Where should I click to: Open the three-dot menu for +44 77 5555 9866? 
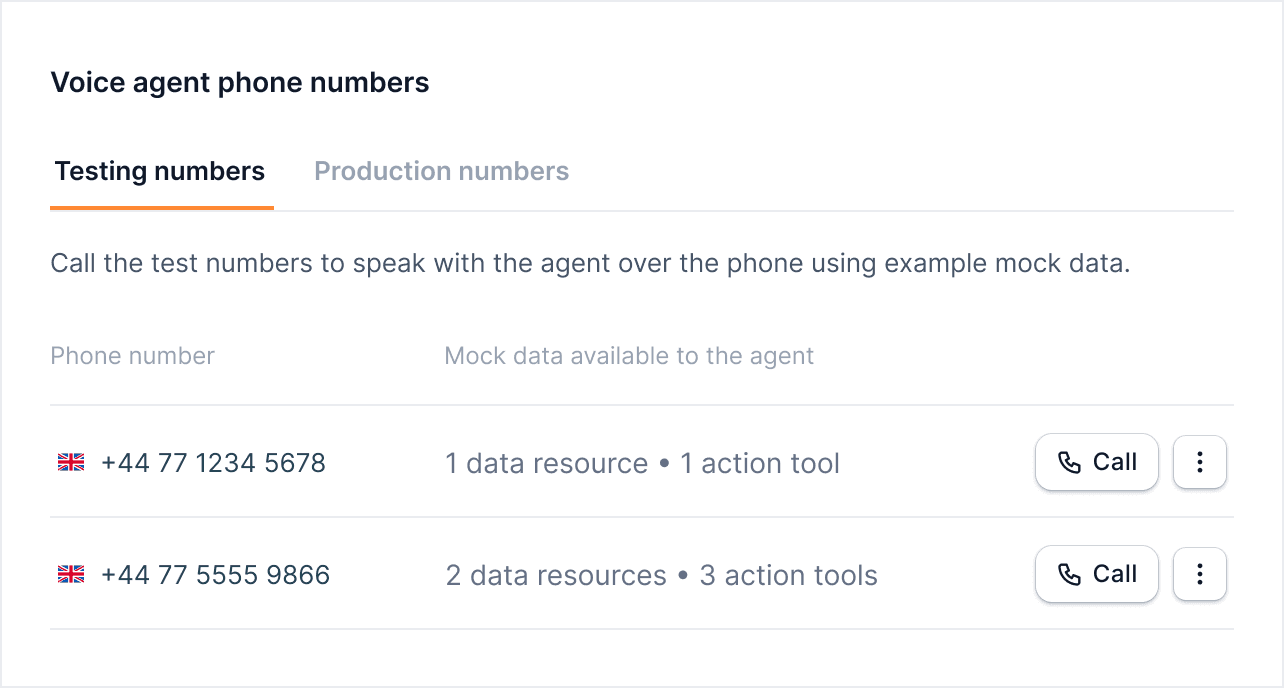pyautogui.click(x=1199, y=574)
